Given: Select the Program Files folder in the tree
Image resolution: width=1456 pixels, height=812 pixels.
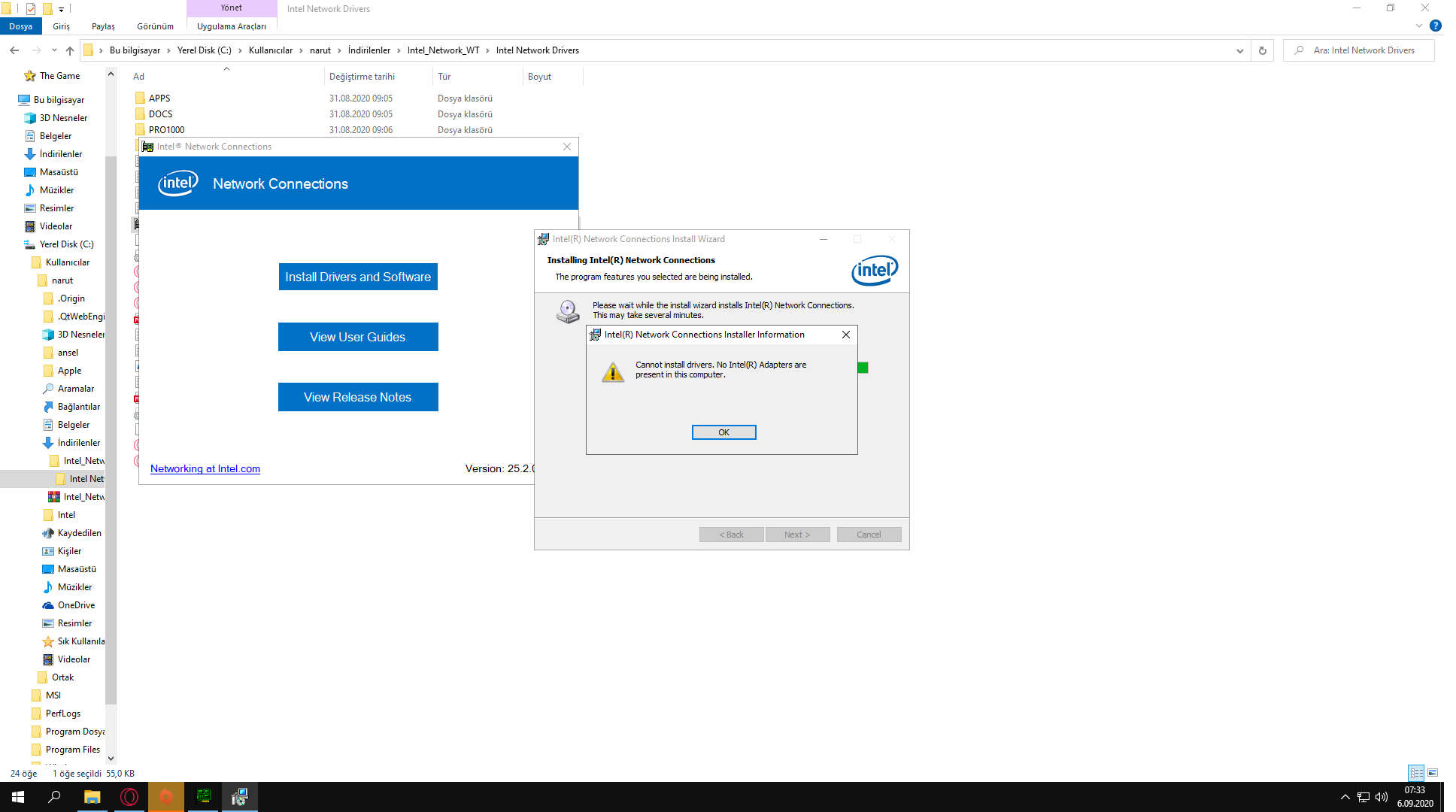Looking at the screenshot, I should (72, 750).
